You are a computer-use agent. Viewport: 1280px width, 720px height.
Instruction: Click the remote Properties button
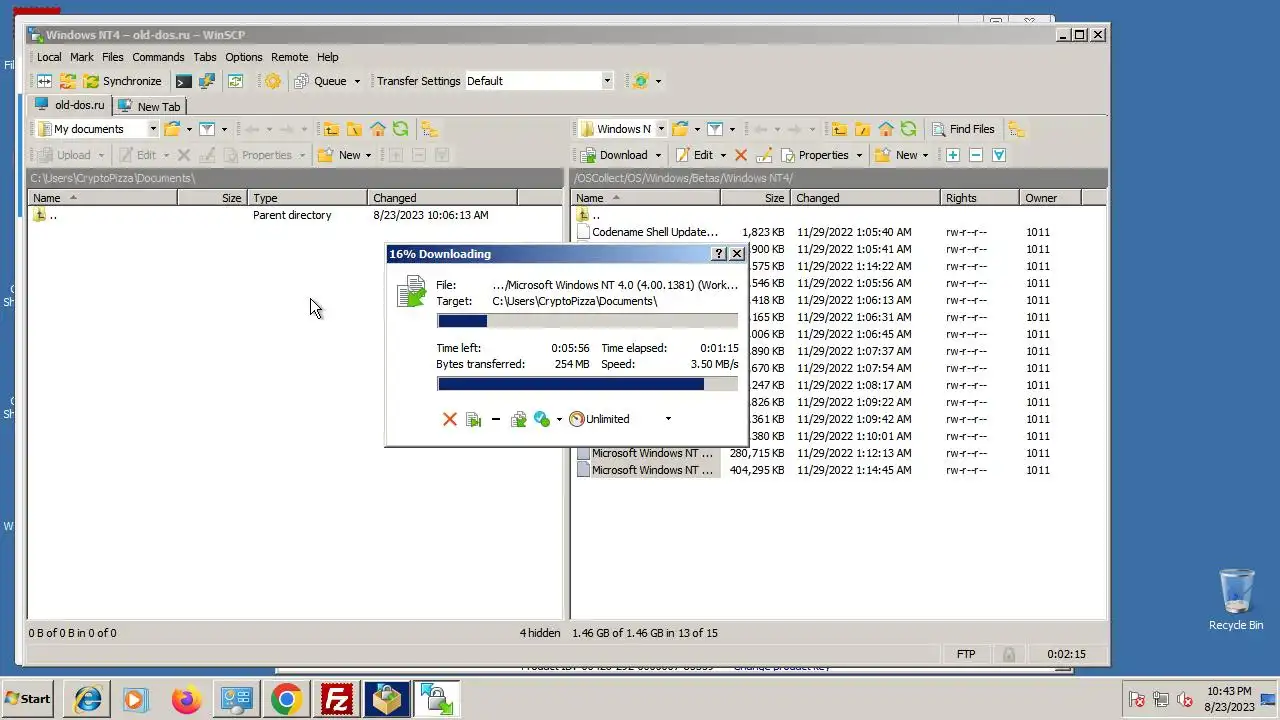coord(815,155)
